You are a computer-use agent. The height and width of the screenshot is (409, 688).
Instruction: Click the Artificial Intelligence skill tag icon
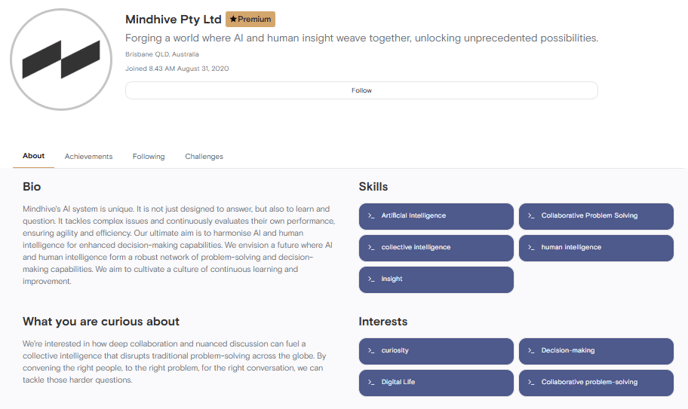(371, 216)
